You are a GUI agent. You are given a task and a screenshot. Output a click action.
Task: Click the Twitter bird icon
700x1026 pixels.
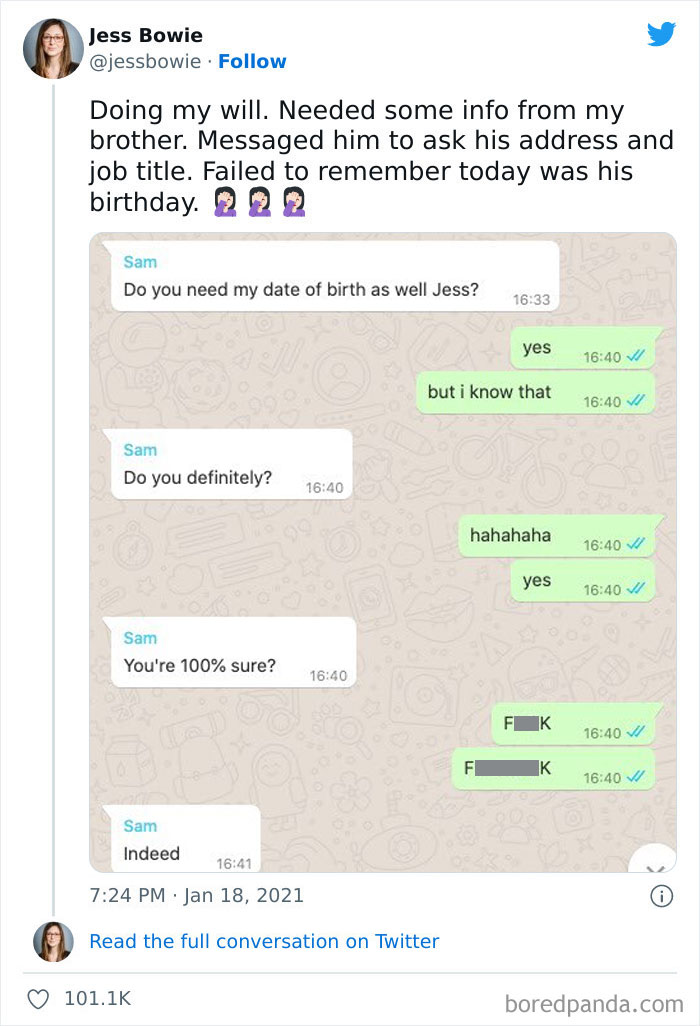[x=662, y=34]
